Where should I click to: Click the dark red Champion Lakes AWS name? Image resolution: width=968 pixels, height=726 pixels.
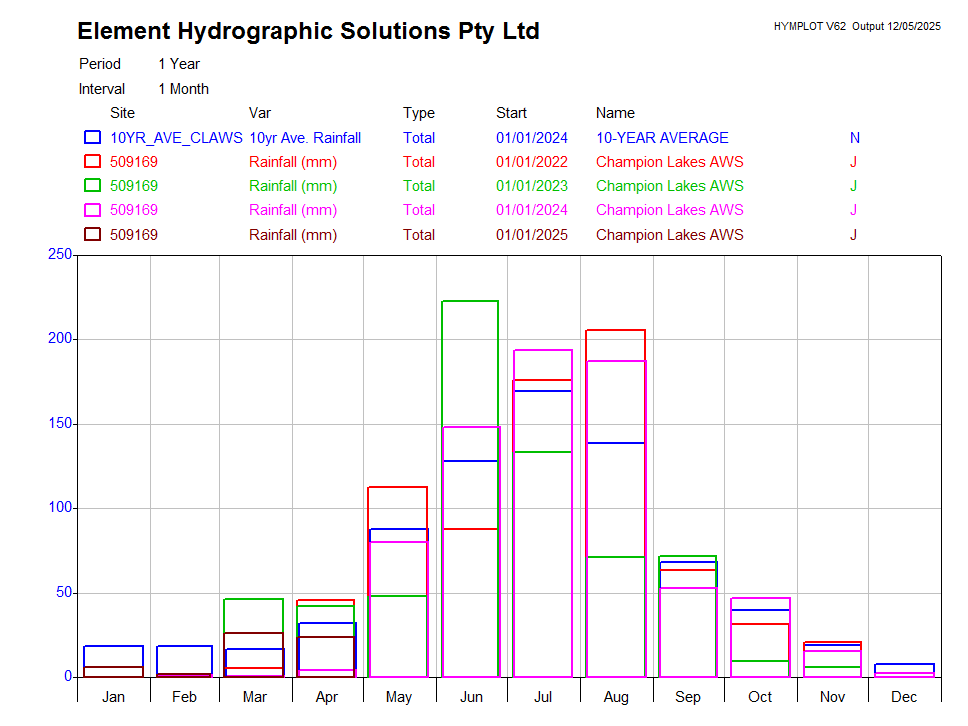click(x=670, y=235)
